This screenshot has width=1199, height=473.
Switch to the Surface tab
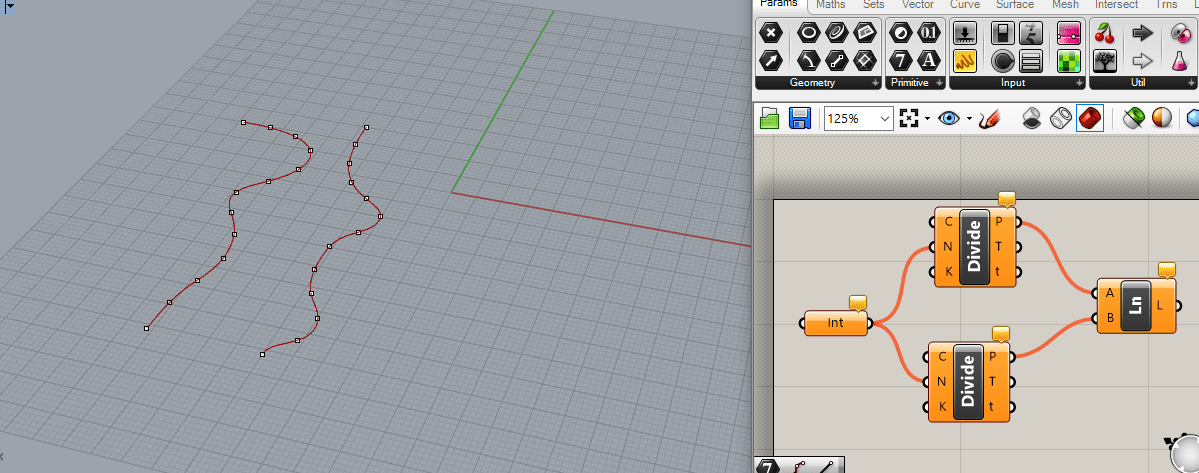click(1015, 5)
